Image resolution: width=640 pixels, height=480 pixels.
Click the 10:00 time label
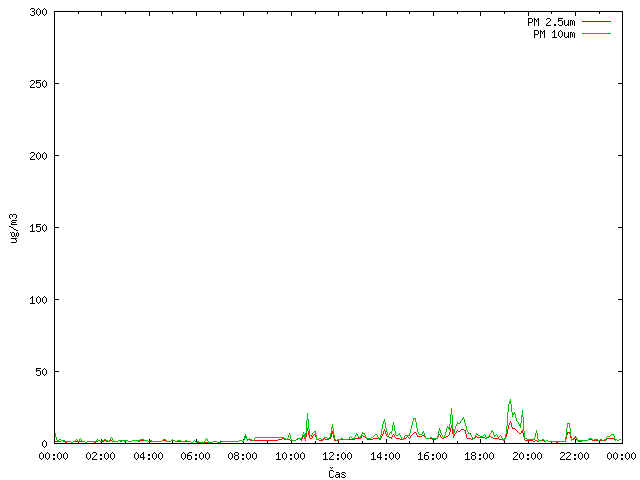290,456
